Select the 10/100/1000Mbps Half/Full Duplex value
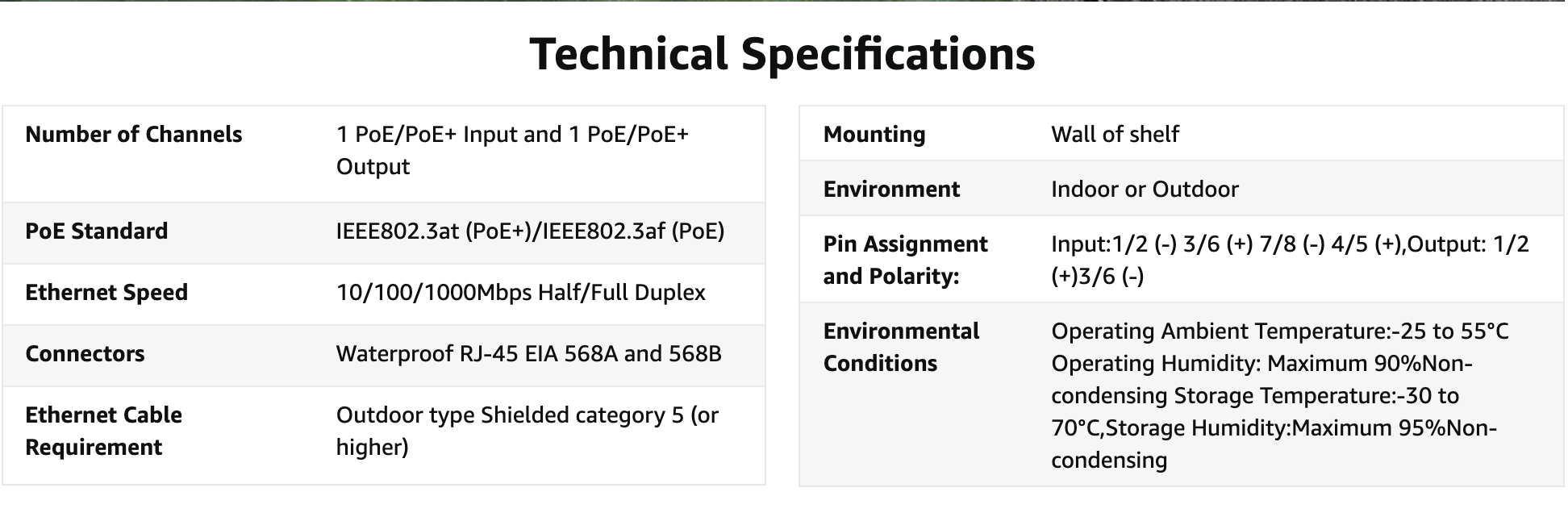 520,293
